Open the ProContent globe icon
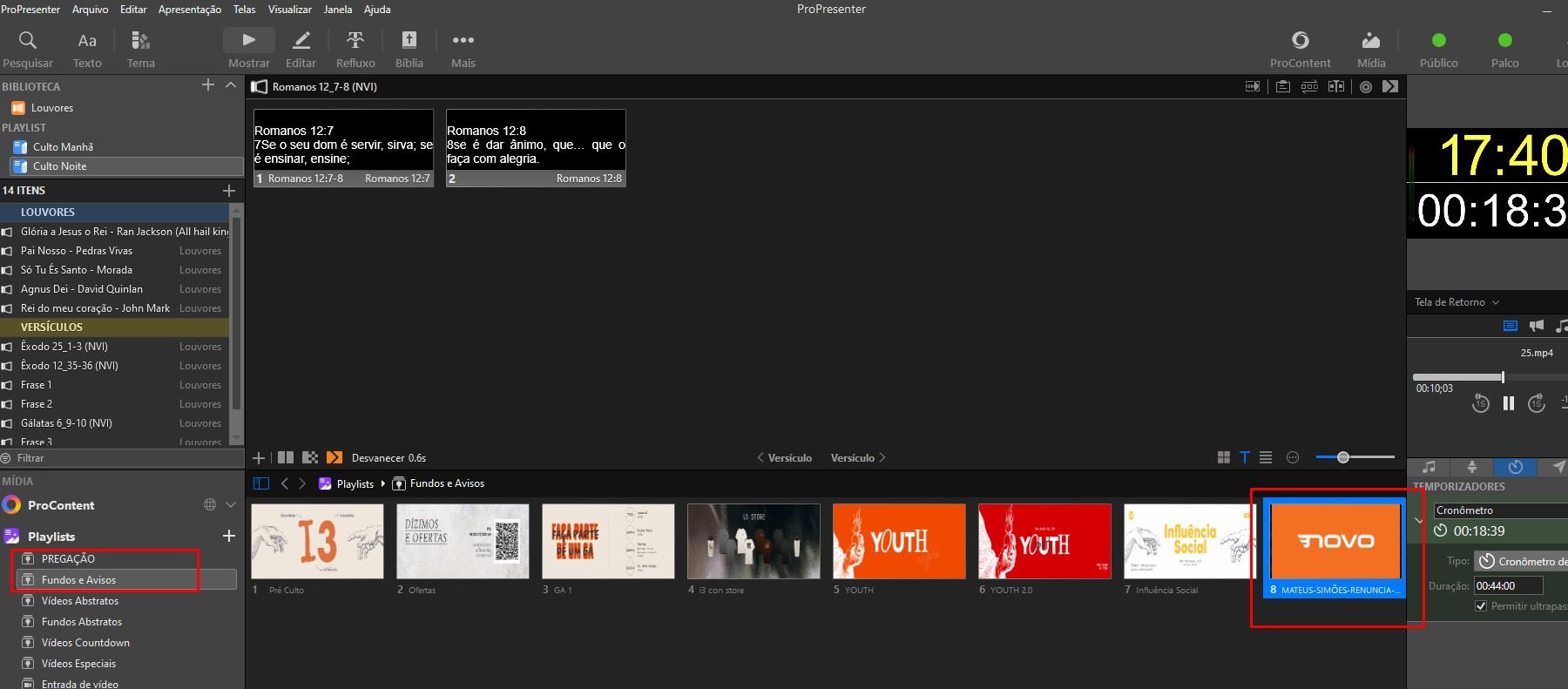The height and width of the screenshot is (689, 1568). click(209, 504)
